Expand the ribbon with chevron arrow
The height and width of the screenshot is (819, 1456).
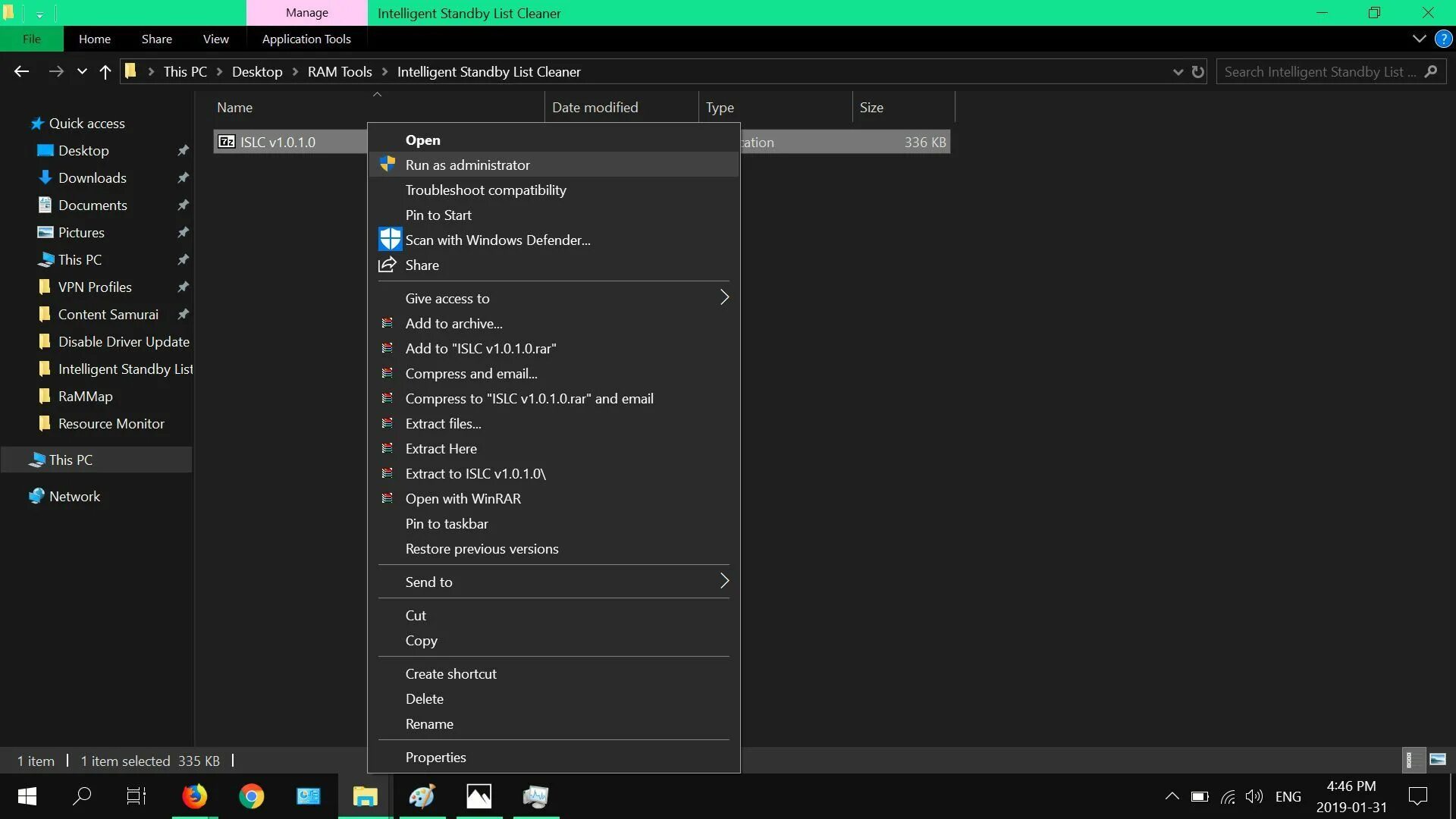pyautogui.click(x=1419, y=39)
